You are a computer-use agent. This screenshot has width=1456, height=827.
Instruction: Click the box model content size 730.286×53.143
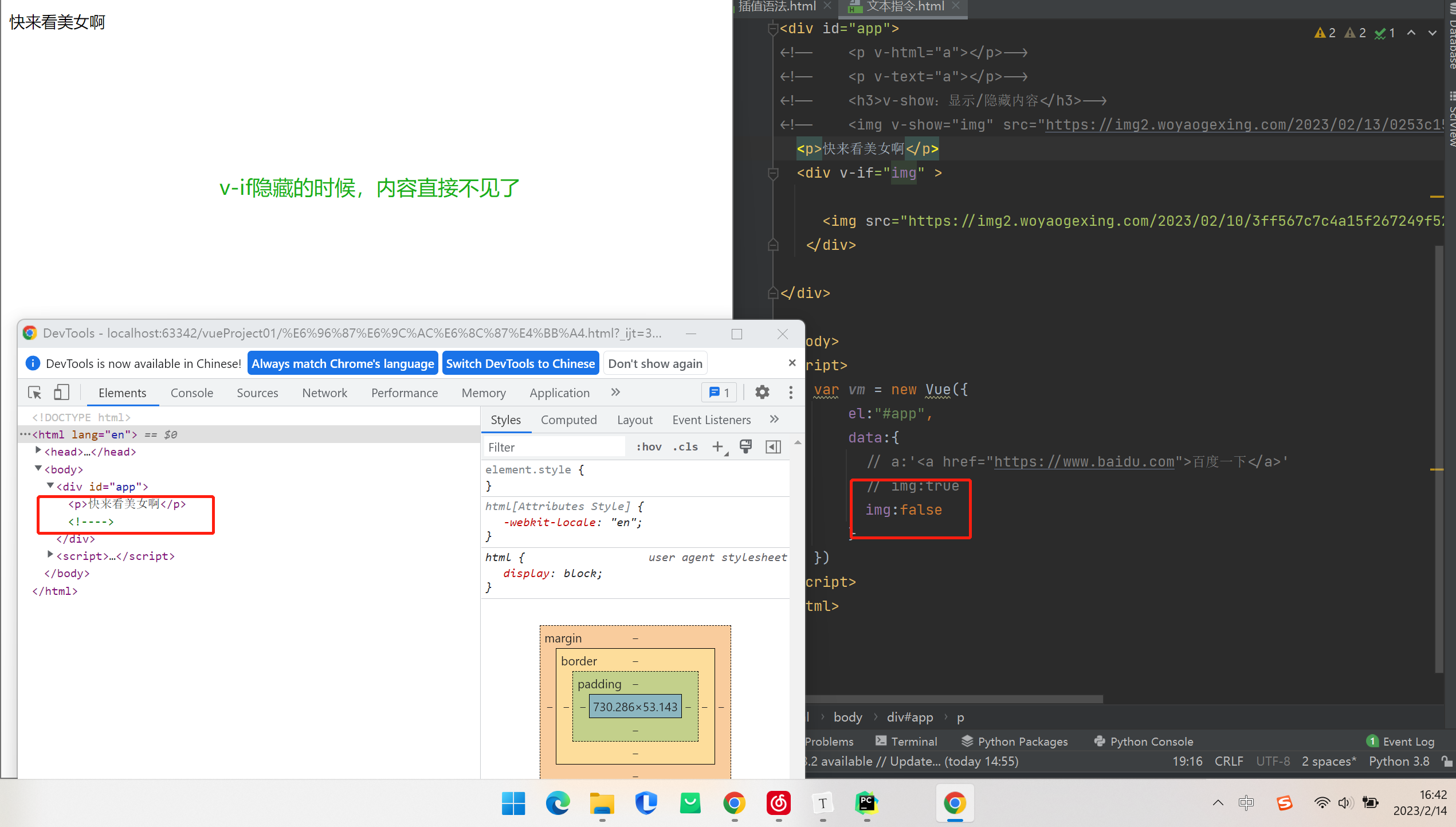[x=635, y=707]
